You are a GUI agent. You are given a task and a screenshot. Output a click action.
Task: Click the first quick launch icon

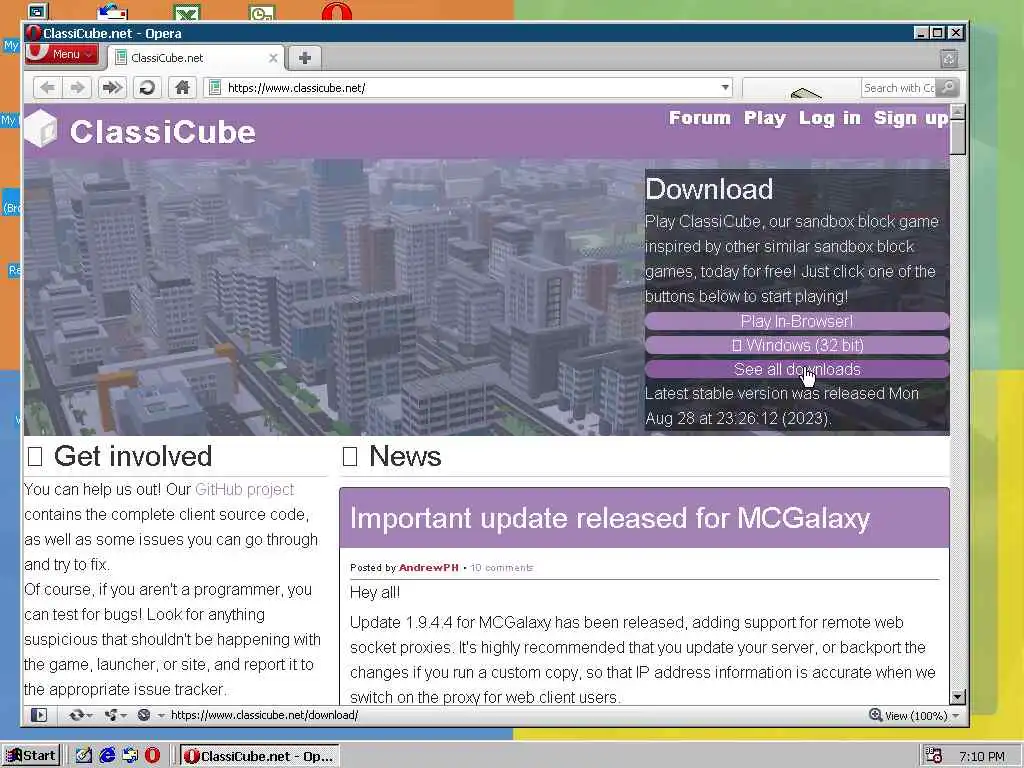pos(84,756)
